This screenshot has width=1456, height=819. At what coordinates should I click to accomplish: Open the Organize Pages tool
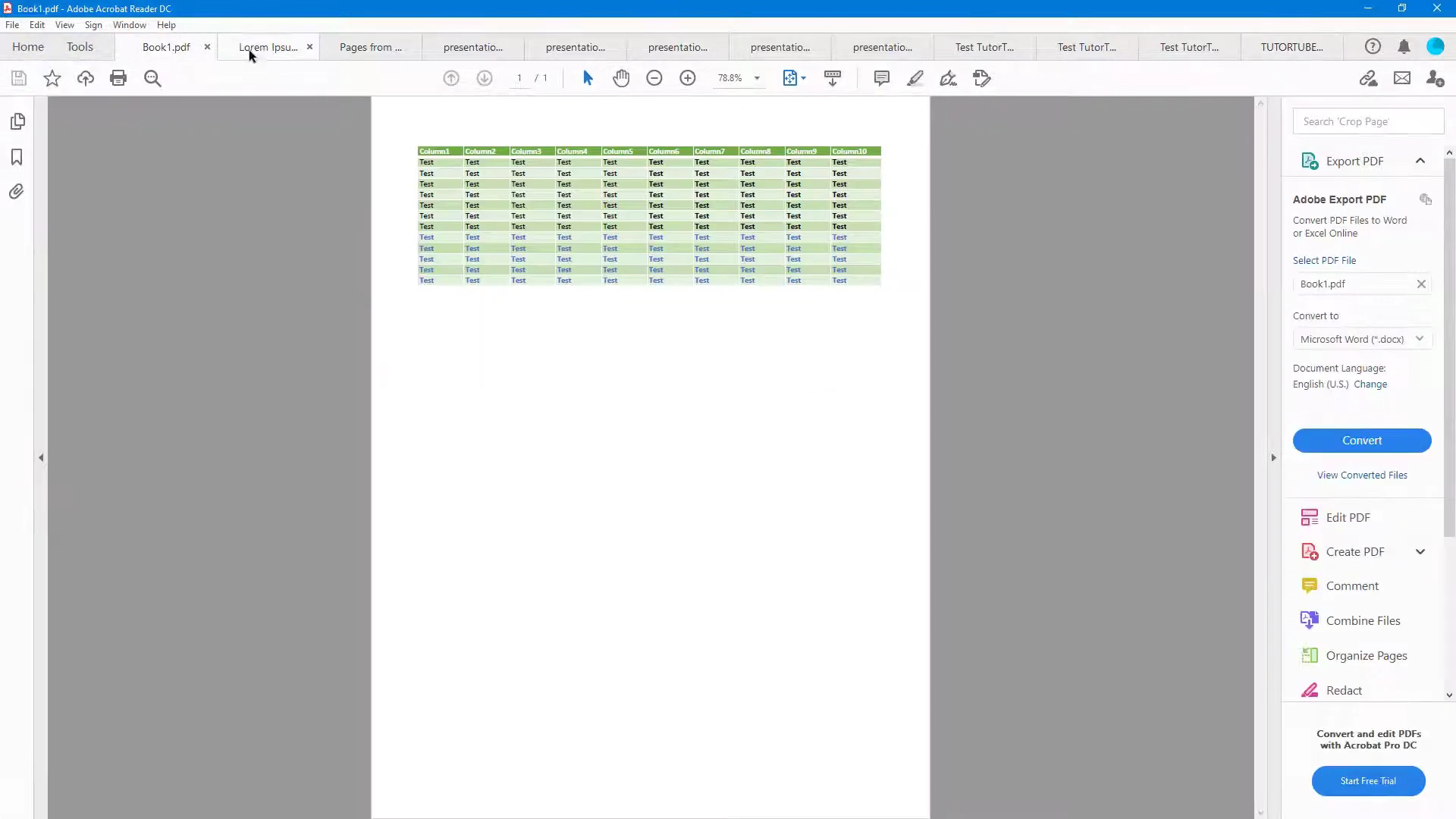point(1367,655)
